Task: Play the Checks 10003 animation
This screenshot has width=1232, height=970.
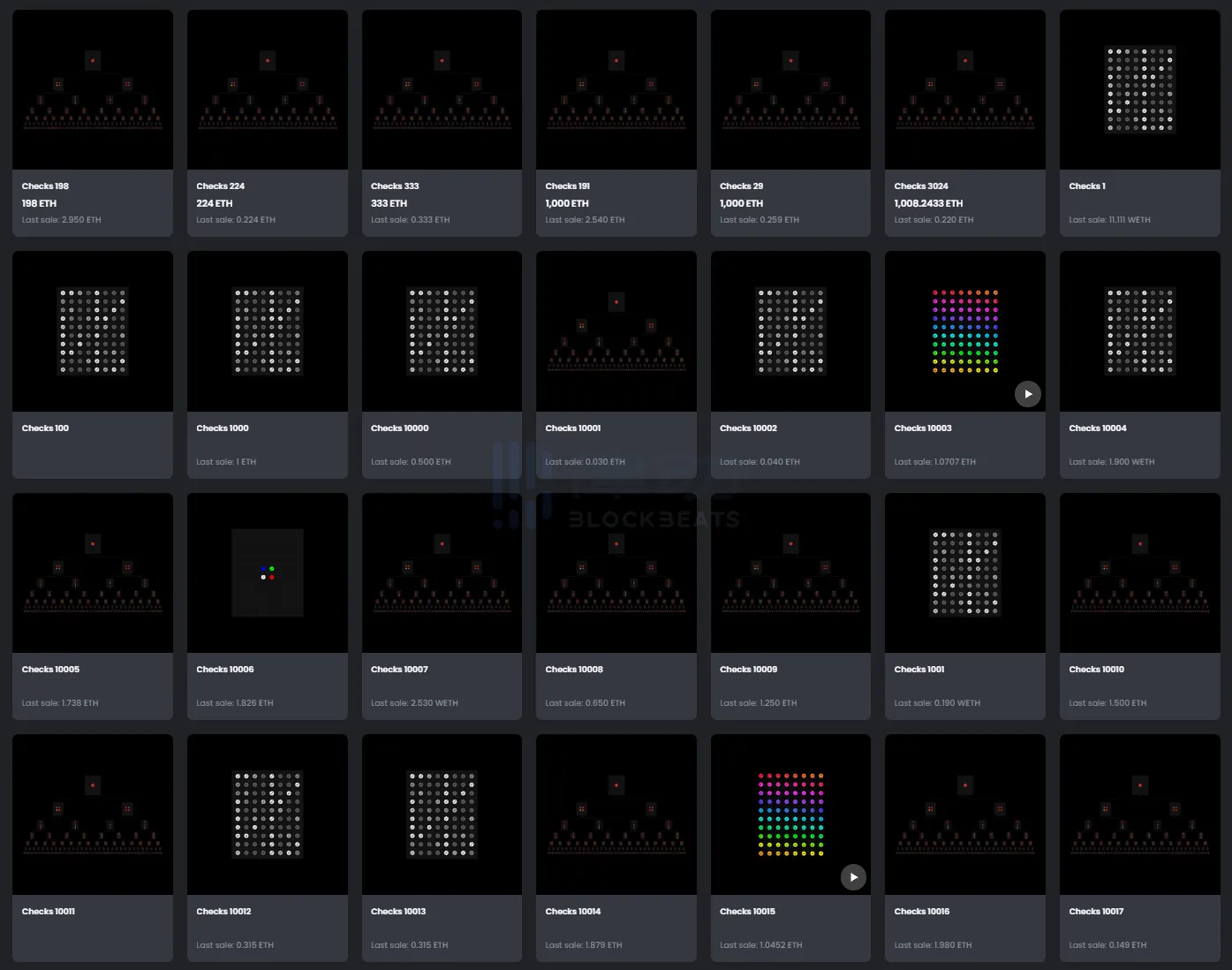Action: (x=1027, y=394)
